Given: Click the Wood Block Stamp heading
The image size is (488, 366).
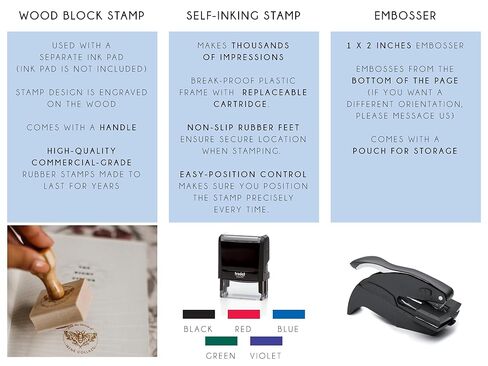Looking at the screenshot, I should (x=82, y=15).
